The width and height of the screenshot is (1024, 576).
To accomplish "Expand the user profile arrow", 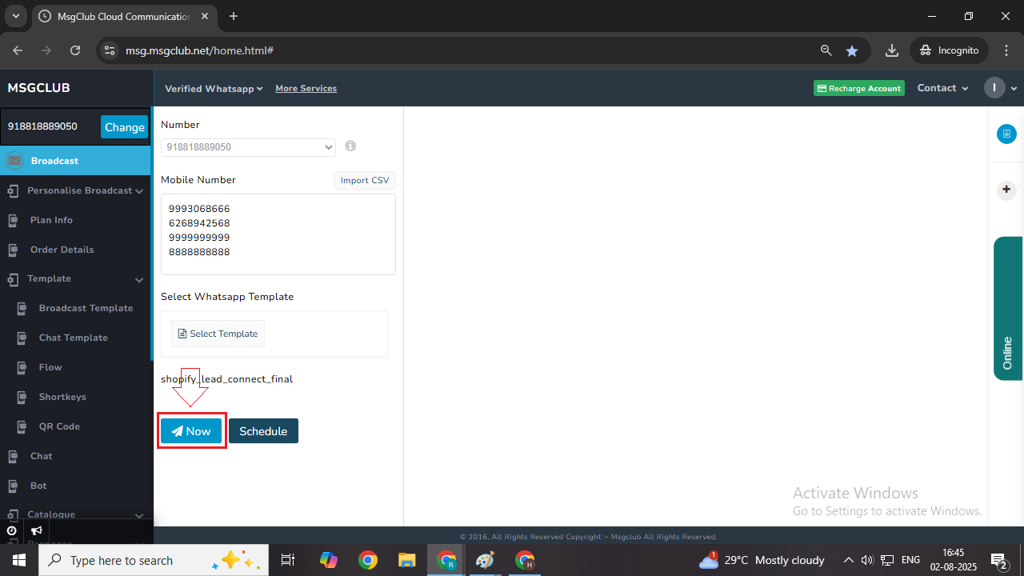I will 1014,88.
